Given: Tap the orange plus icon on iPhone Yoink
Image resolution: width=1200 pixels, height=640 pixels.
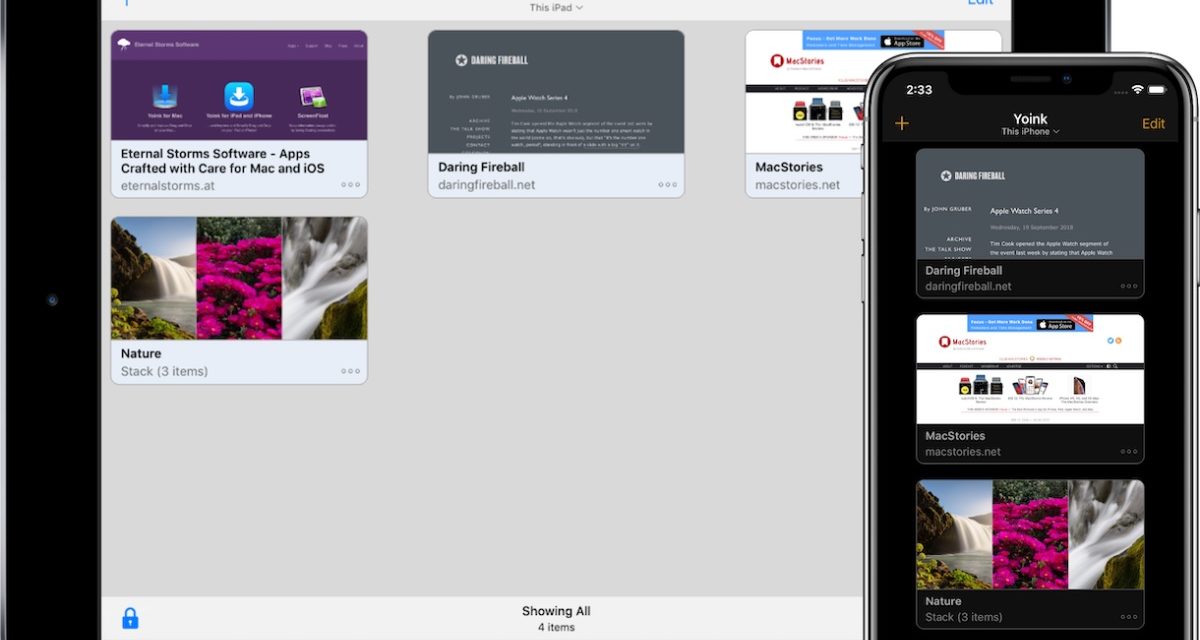Looking at the screenshot, I should tap(902, 123).
